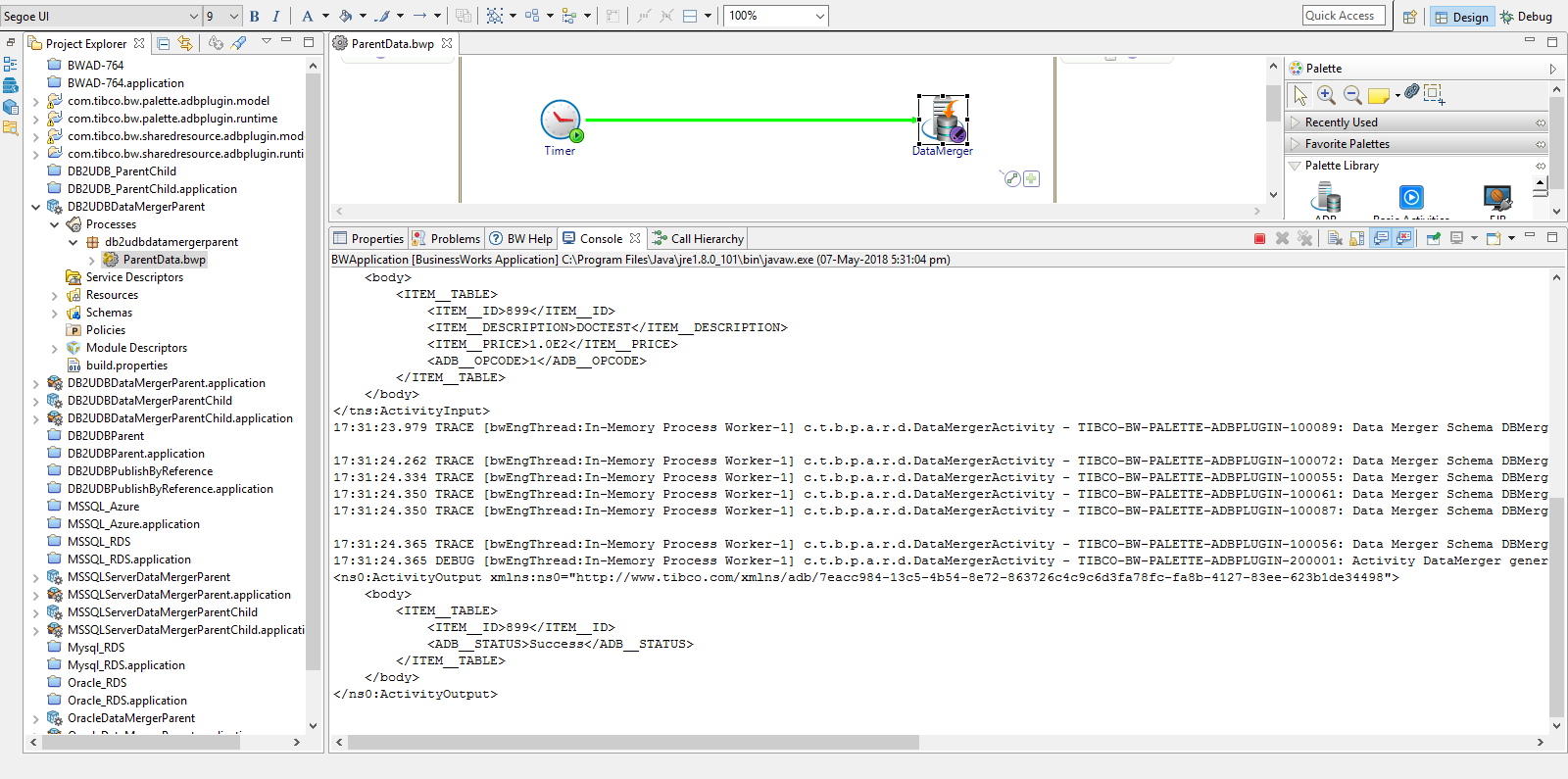Switch to the Debug perspective
Screen dimensions: 1568x779
1526,17
